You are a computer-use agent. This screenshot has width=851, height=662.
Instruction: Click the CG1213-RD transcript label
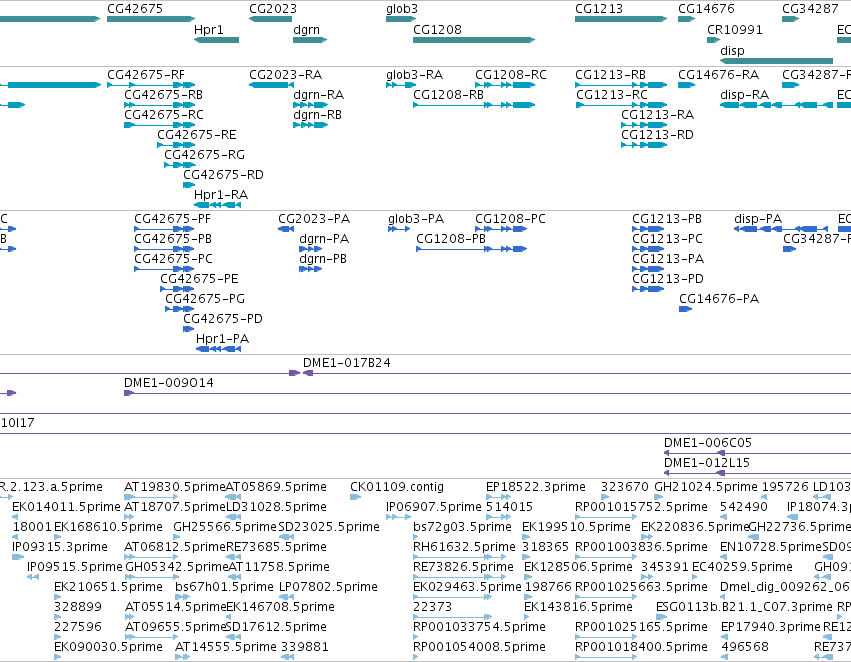pyautogui.click(x=657, y=135)
